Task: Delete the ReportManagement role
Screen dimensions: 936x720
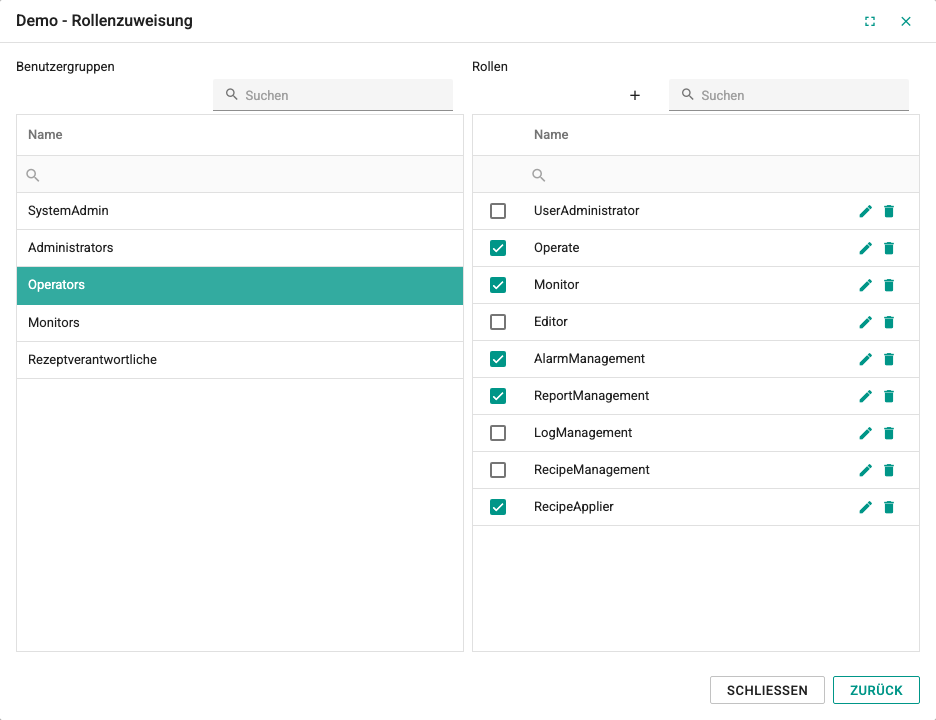Action: pos(889,396)
